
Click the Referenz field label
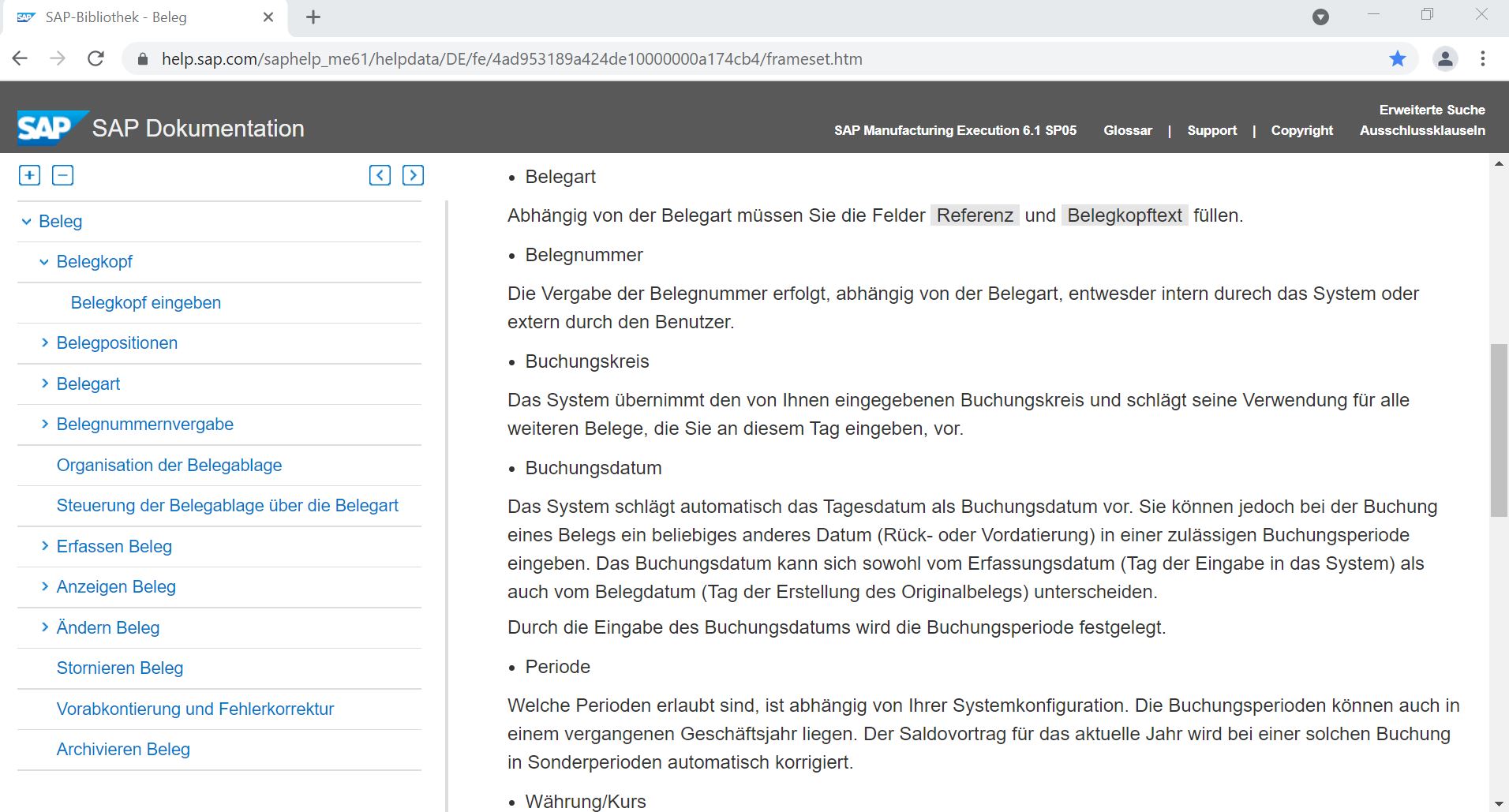[975, 215]
